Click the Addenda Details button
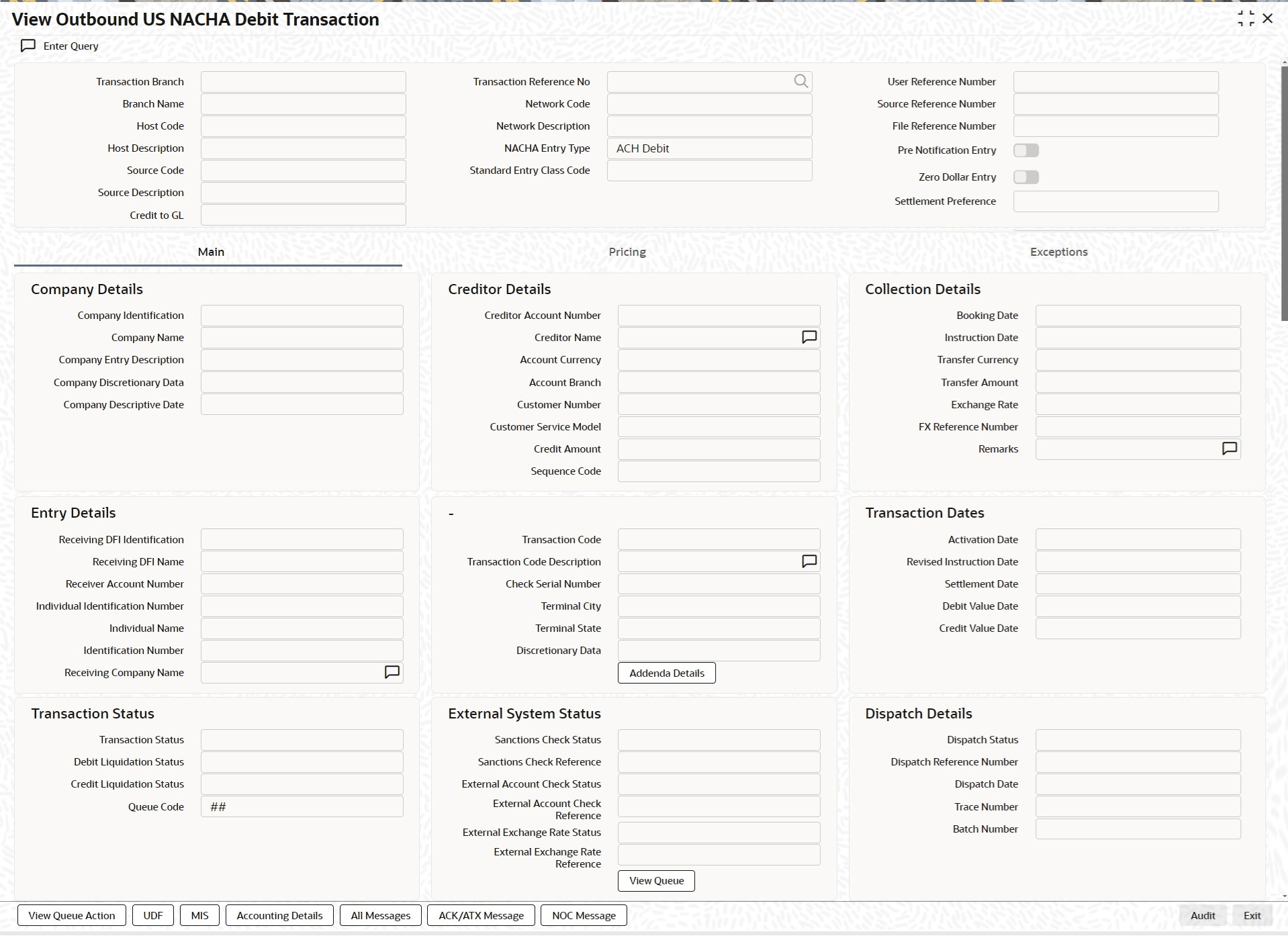This screenshot has height=936, width=1288. coord(667,673)
